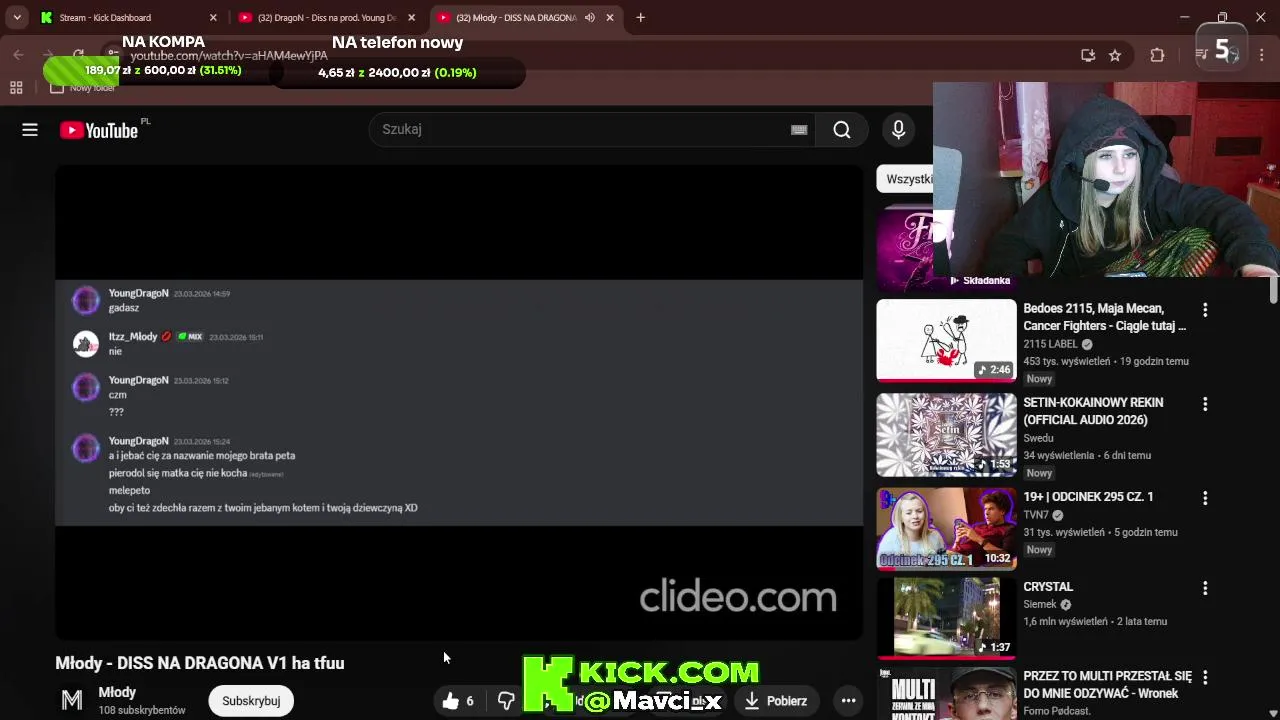Open the Młody channel name link
Viewport: 1280px width, 720px height.
click(x=117, y=692)
